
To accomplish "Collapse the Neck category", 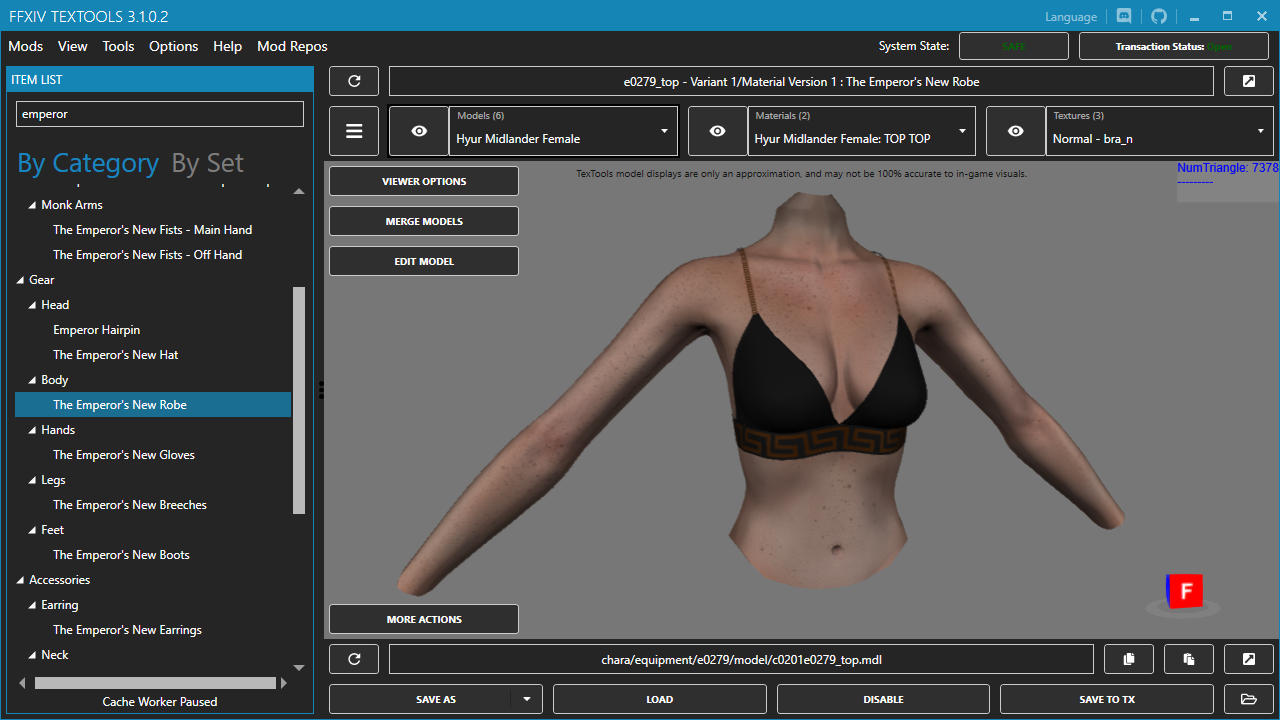I will point(33,655).
